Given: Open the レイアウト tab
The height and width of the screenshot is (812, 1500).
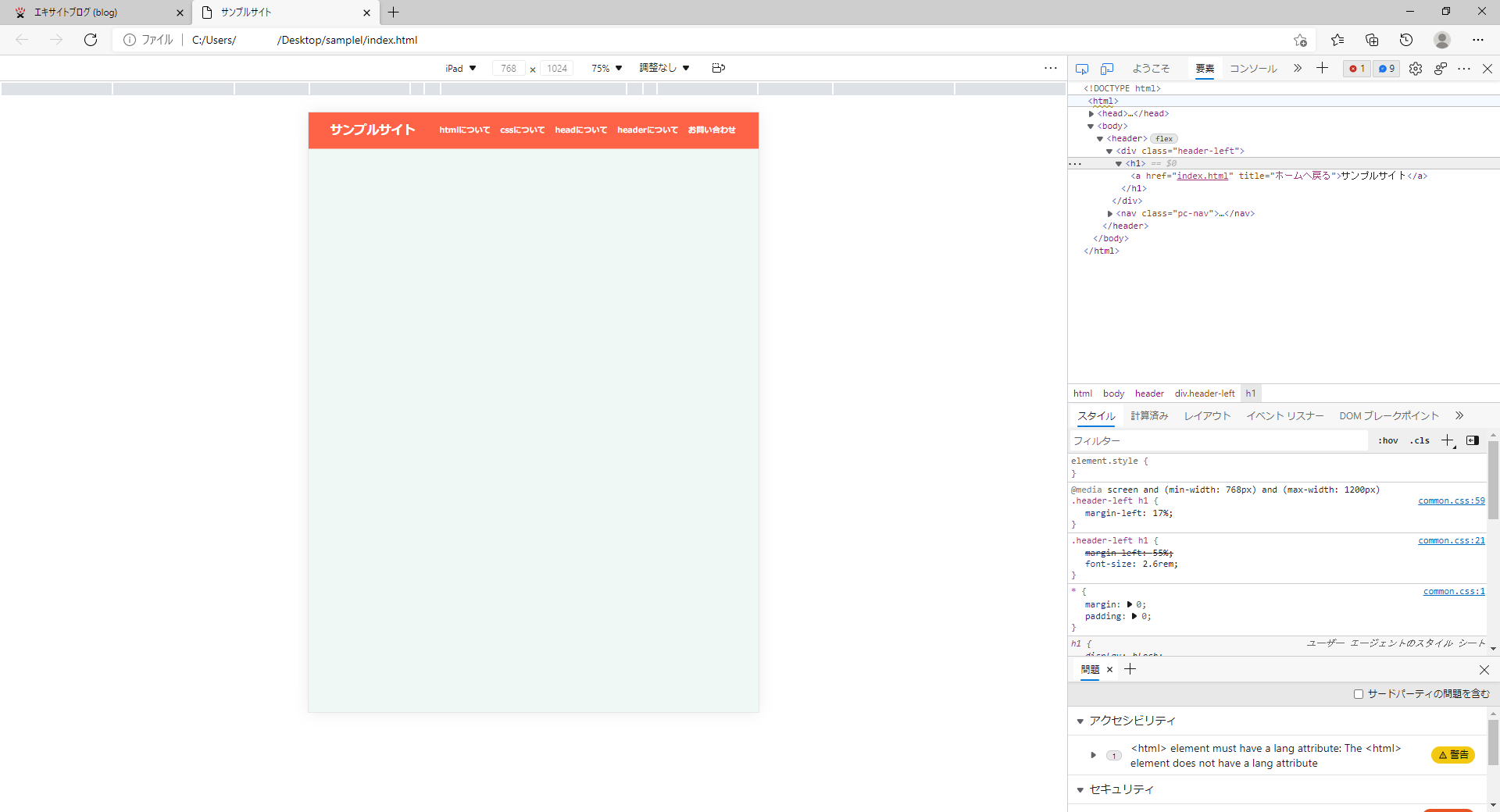Looking at the screenshot, I should pos(1207,416).
